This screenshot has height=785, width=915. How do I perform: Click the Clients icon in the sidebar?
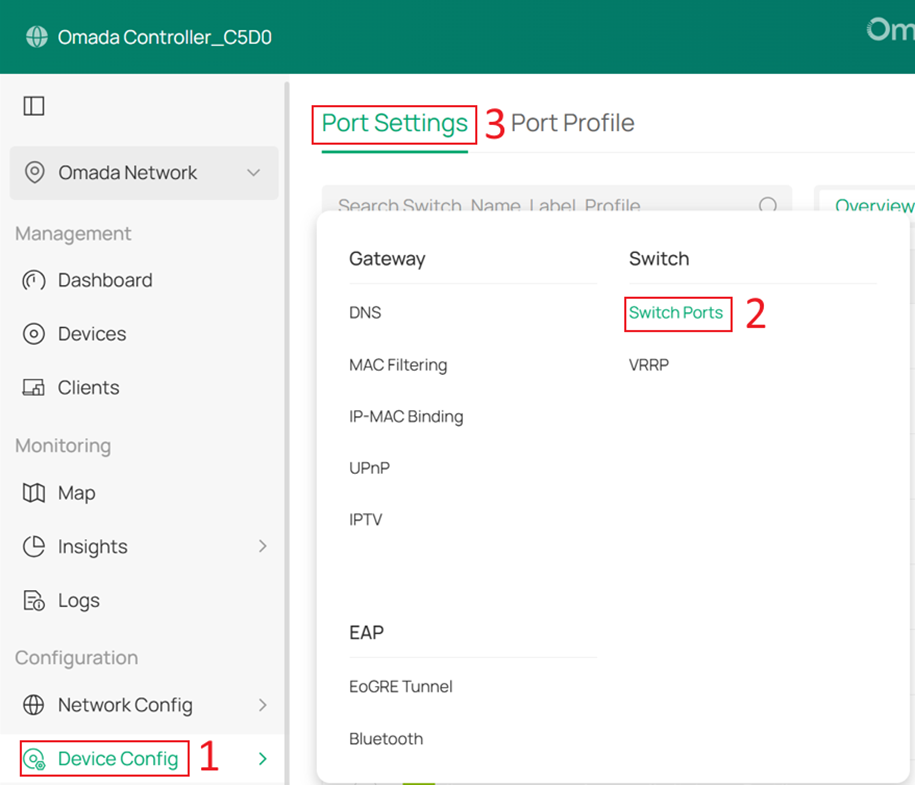pyautogui.click(x=34, y=388)
